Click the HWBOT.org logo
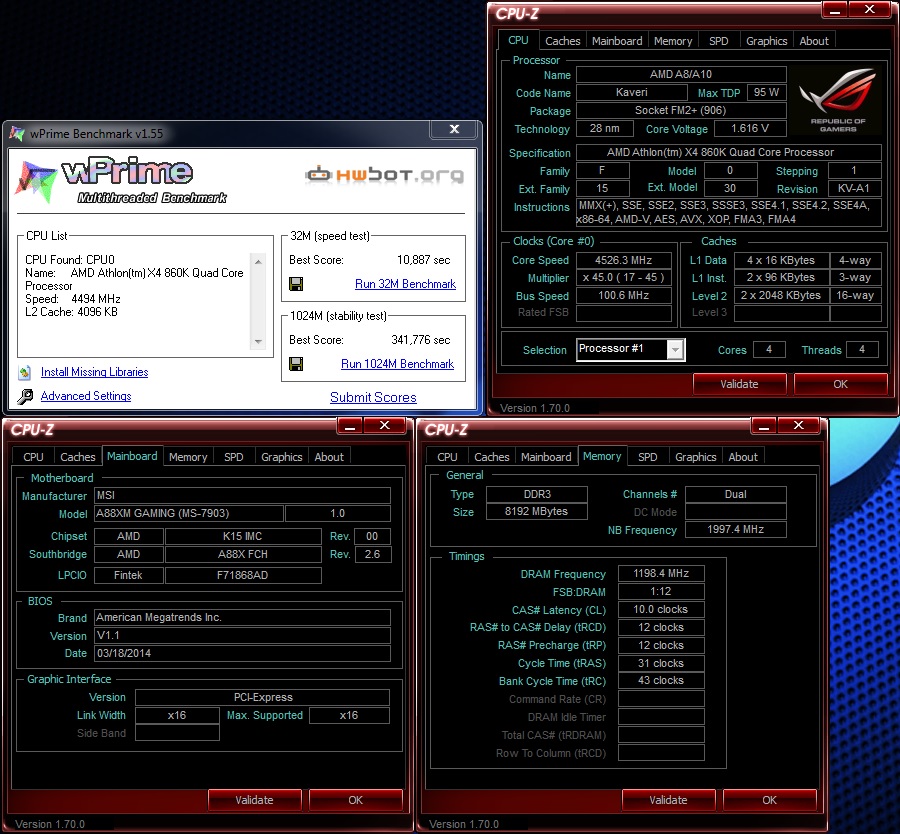The image size is (900, 834). click(x=384, y=174)
